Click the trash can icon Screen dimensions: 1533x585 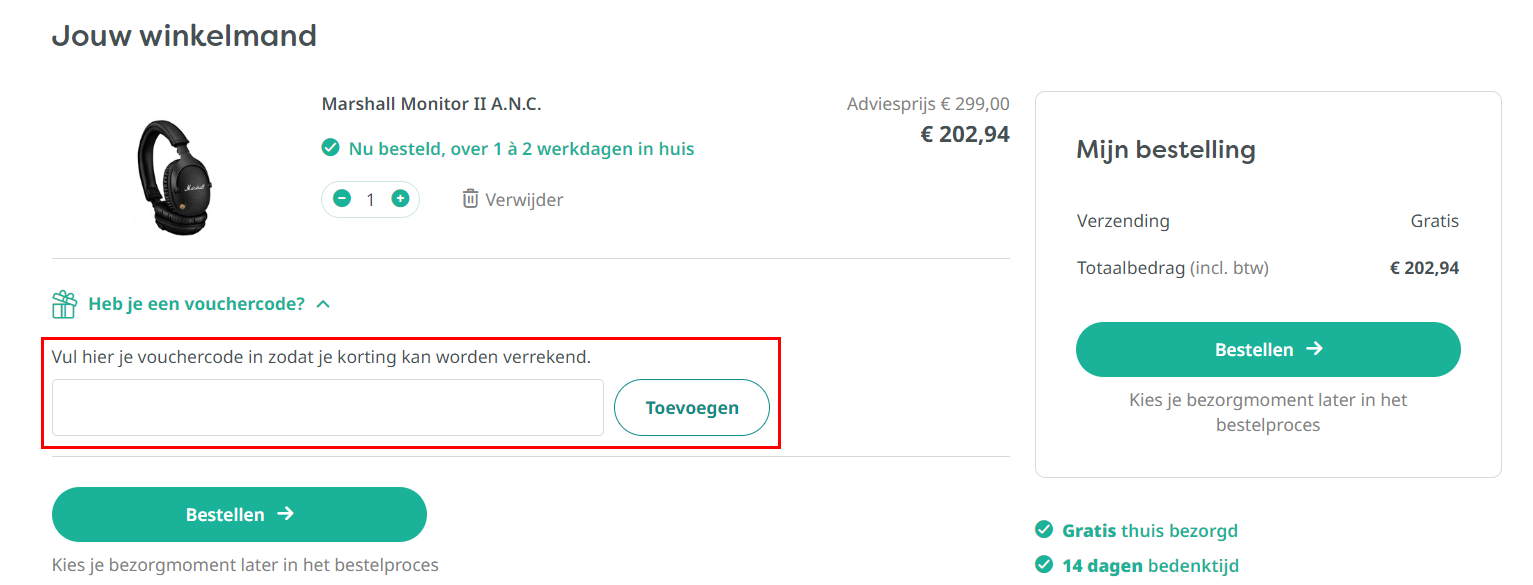pyautogui.click(x=470, y=199)
